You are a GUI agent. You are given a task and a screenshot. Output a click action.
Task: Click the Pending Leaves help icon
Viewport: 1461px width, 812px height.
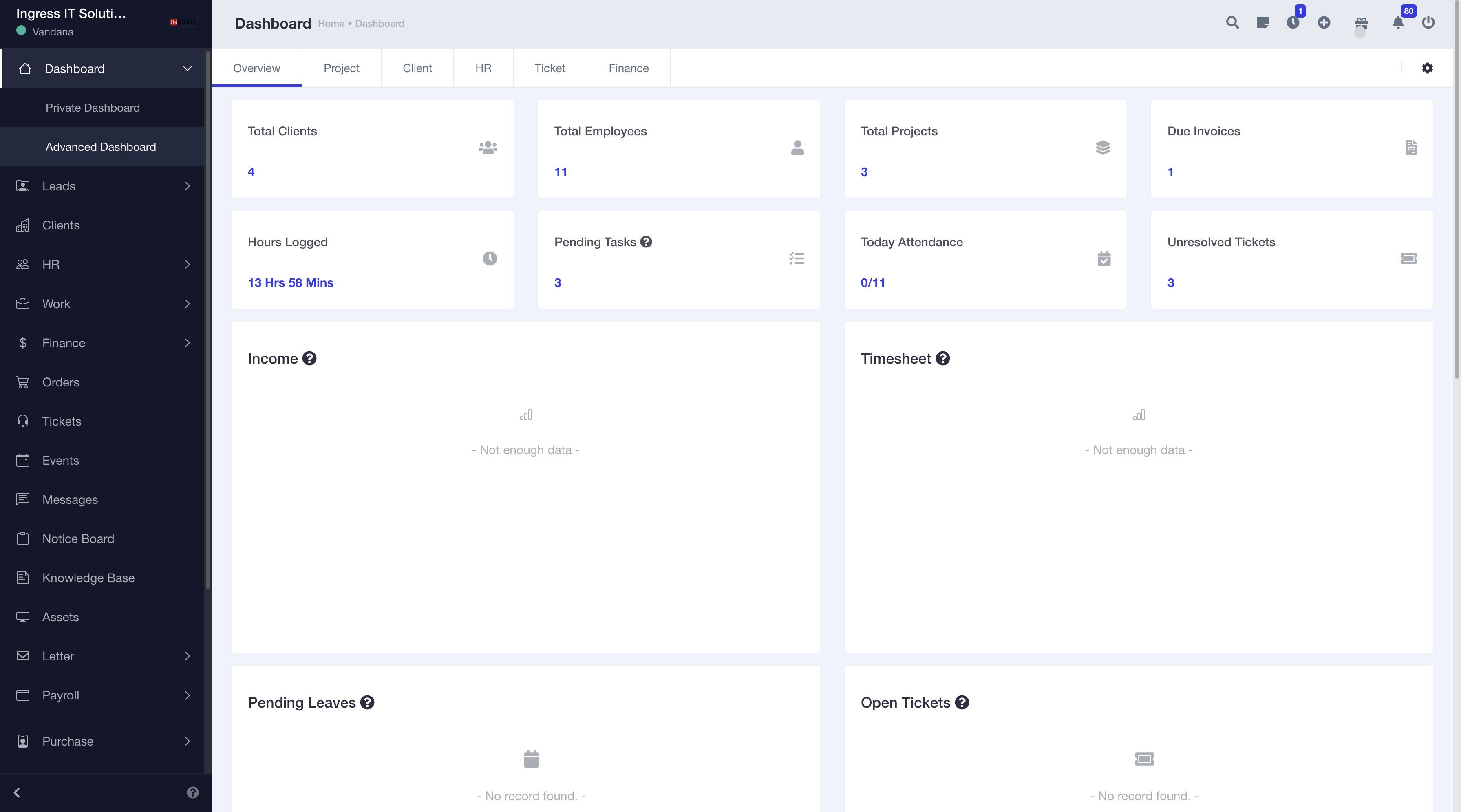pyautogui.click(x=368, y=703)
